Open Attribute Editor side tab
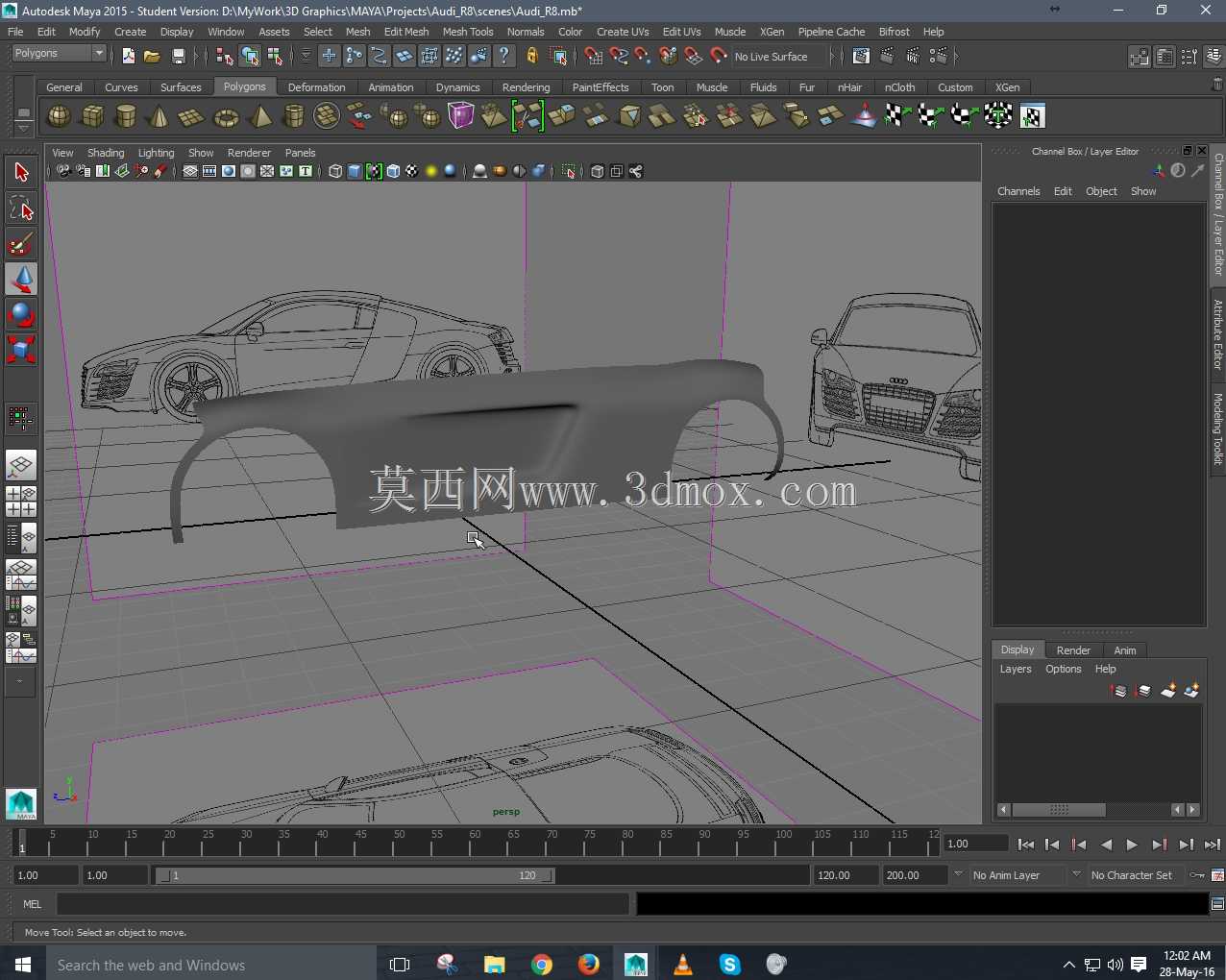This screenshot has width=1226, height=980. point(1217,334)
